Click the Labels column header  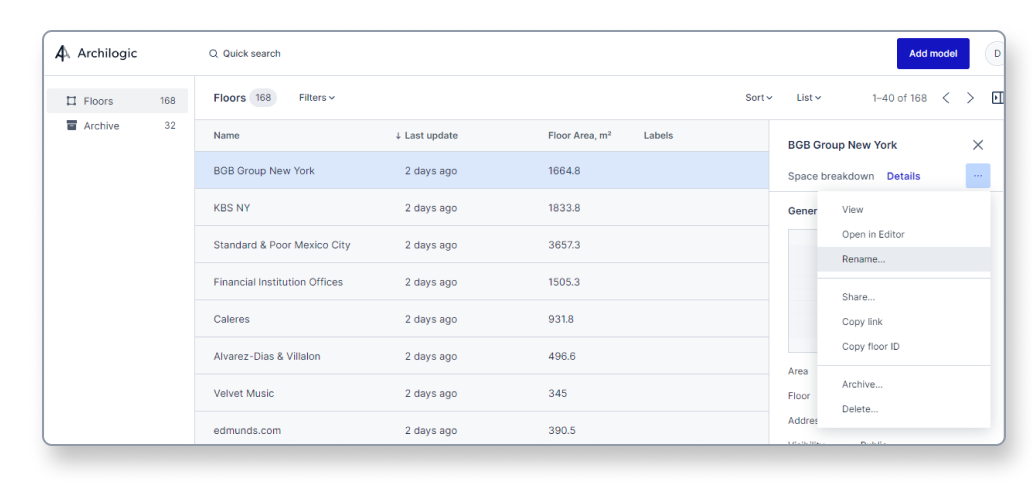pyautogui.click(x=658, y=136)
